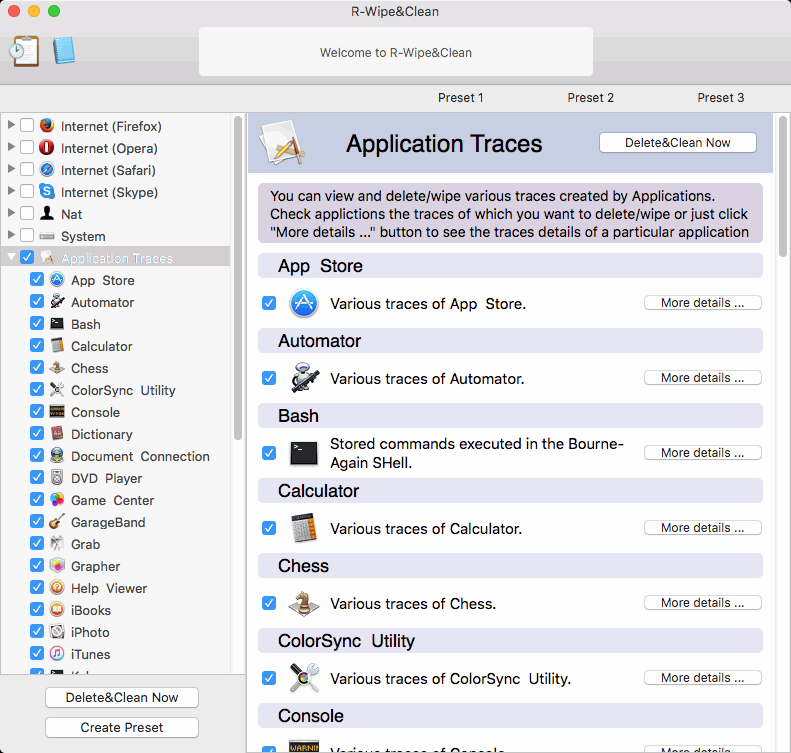Viewport: 791px width, 753px height.
Task: Open the scheduler clipboard-clock toolbar icon
Action: [x=24, y=51]
